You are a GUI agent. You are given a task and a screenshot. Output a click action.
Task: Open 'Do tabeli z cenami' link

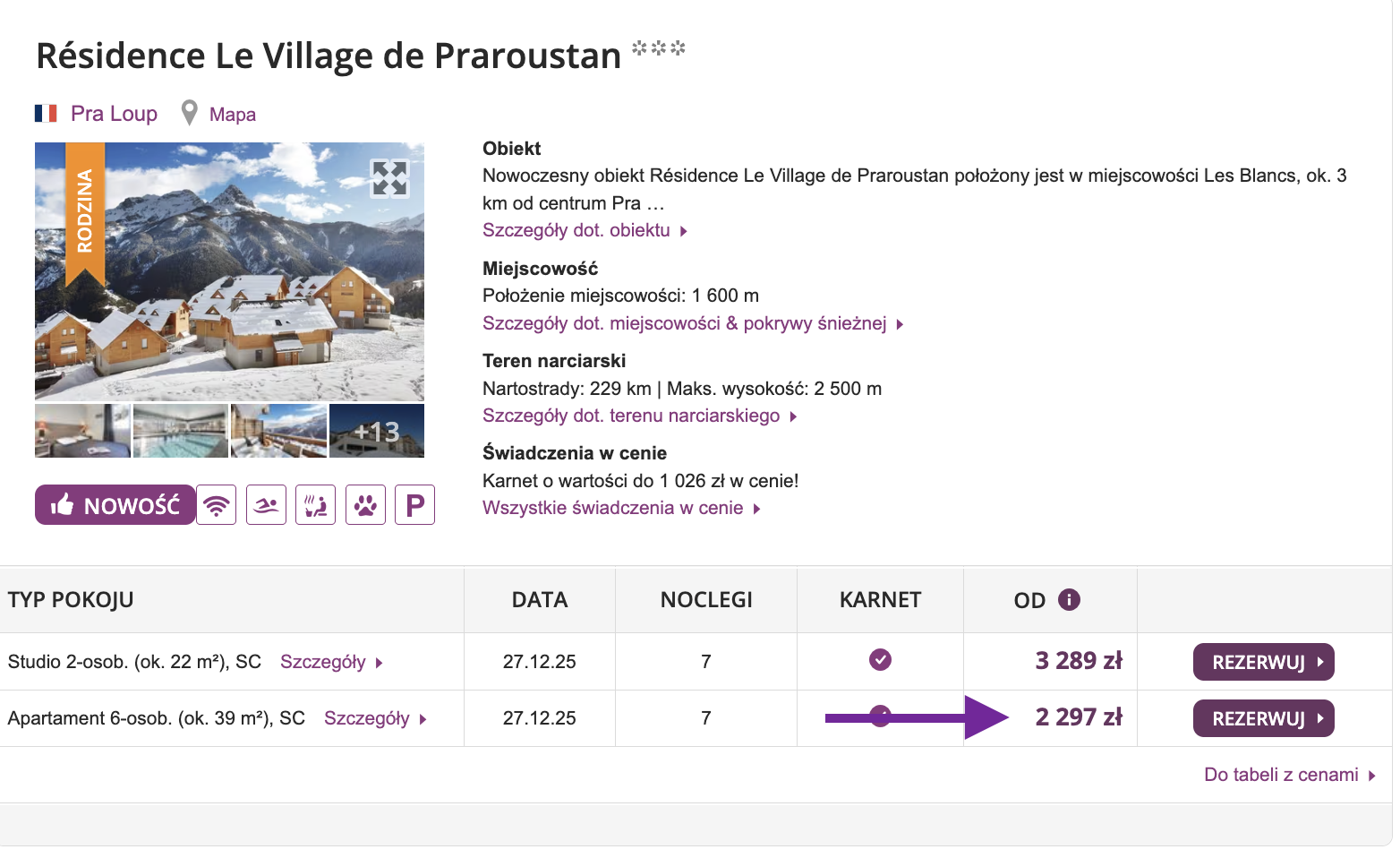(1280, 774)
